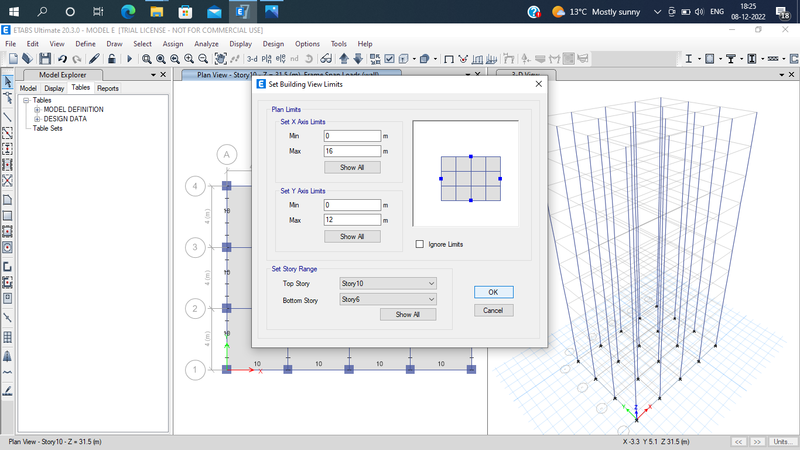This screenshot has height=450, width=800.
Task: Click the Move Down in List arrow icon
Action: click(358, 59)
